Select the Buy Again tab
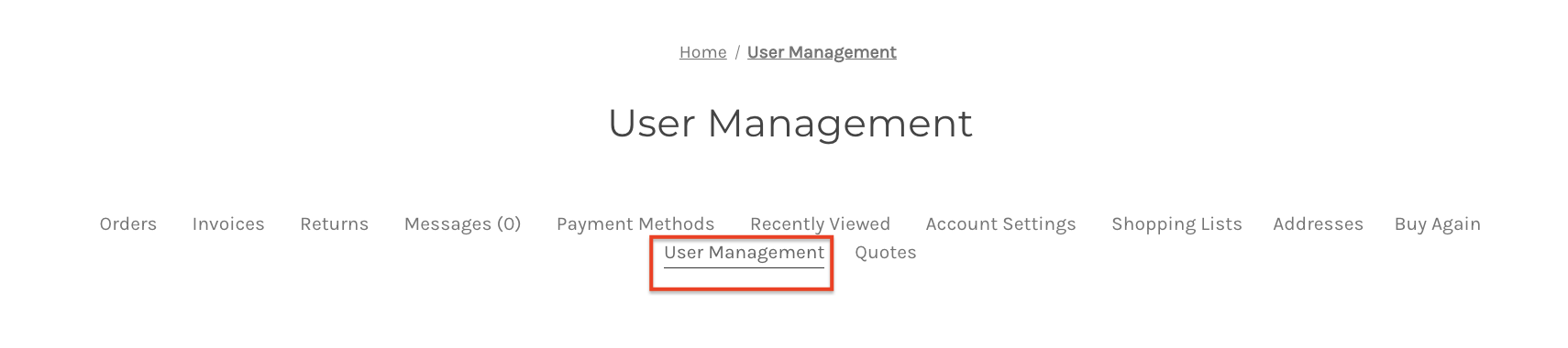 tap(1438, 224)
